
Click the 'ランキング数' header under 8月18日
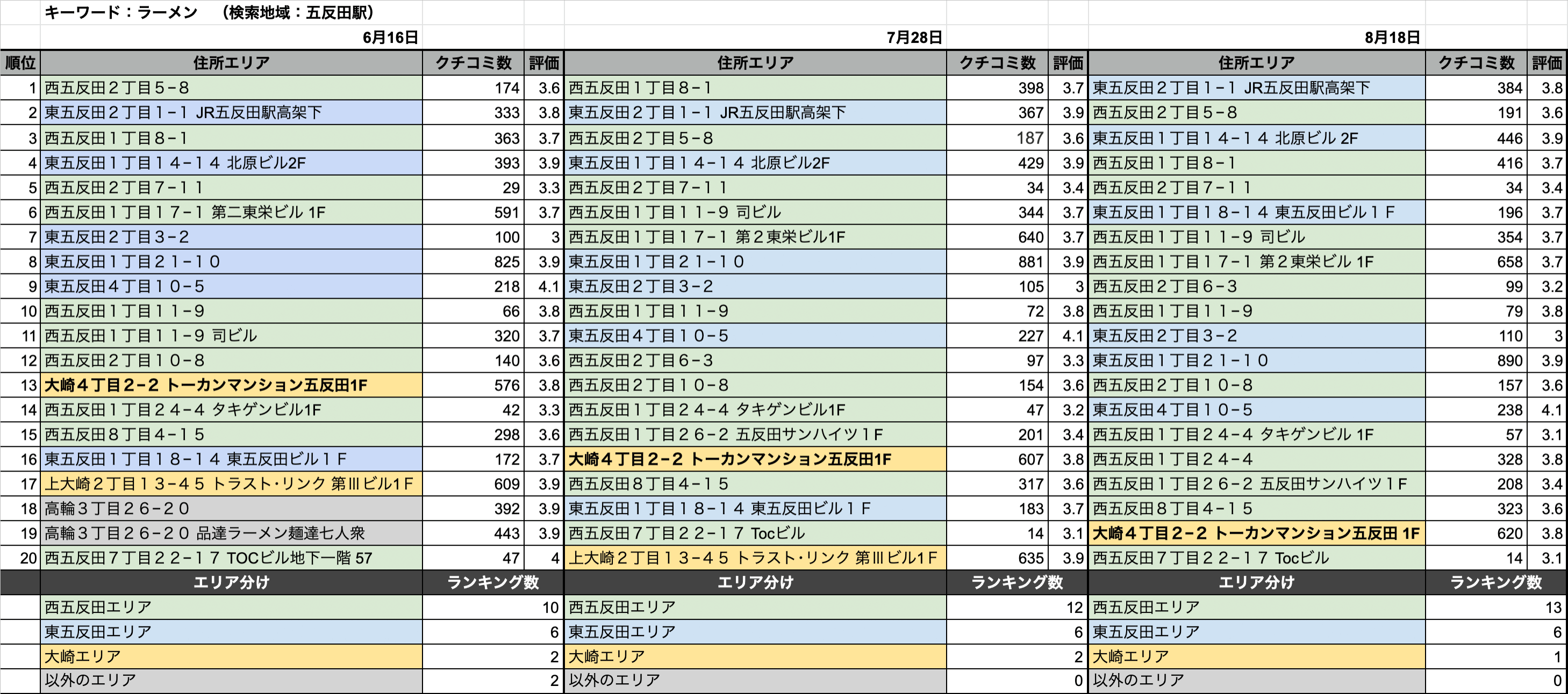tap(1496, 583)
